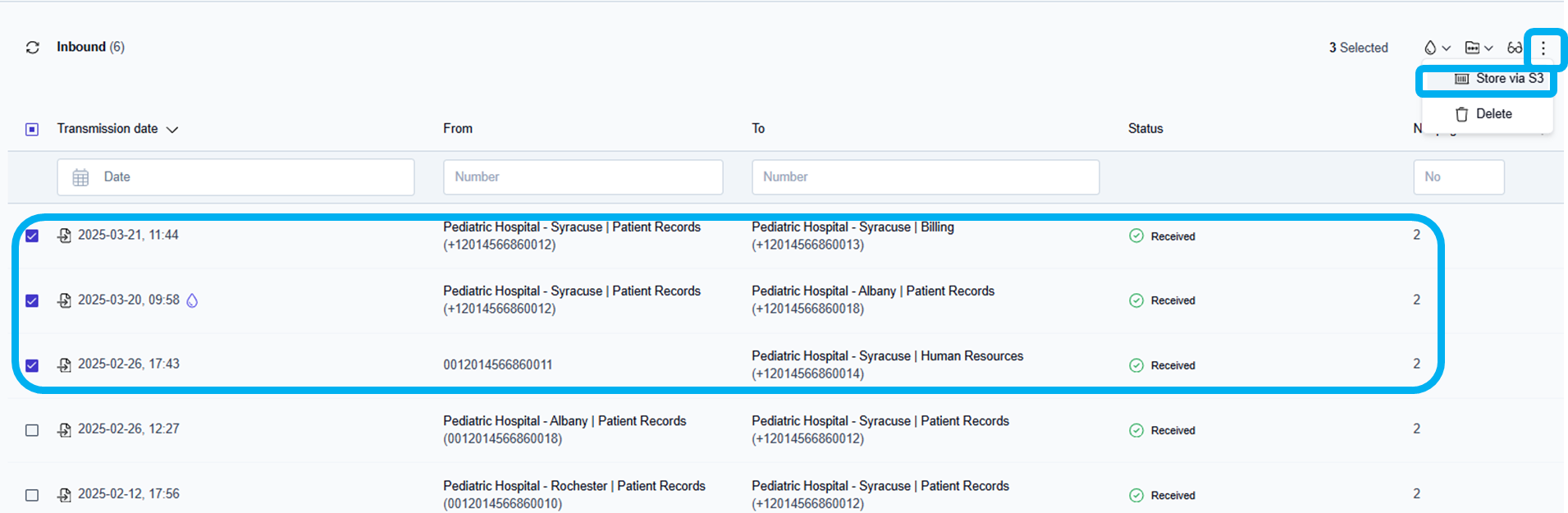Click the refresh icon beside Inbound

click(33, 48)
